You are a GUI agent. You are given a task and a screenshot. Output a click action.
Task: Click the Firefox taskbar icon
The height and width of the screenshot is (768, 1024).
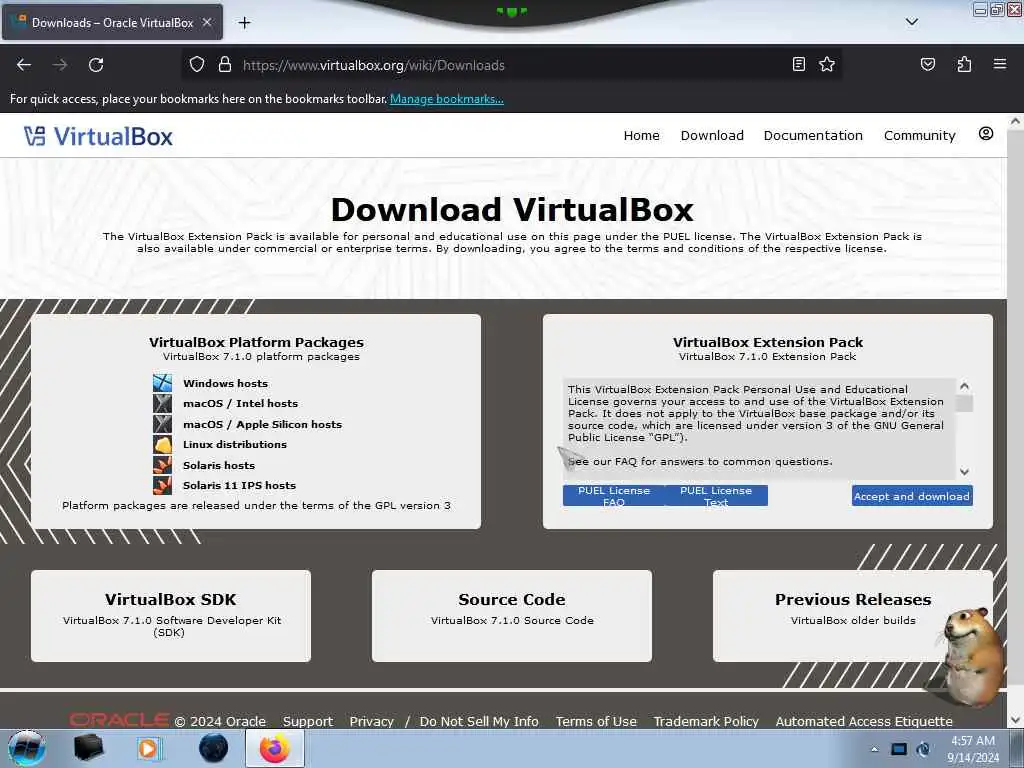(x=274, y=748)
